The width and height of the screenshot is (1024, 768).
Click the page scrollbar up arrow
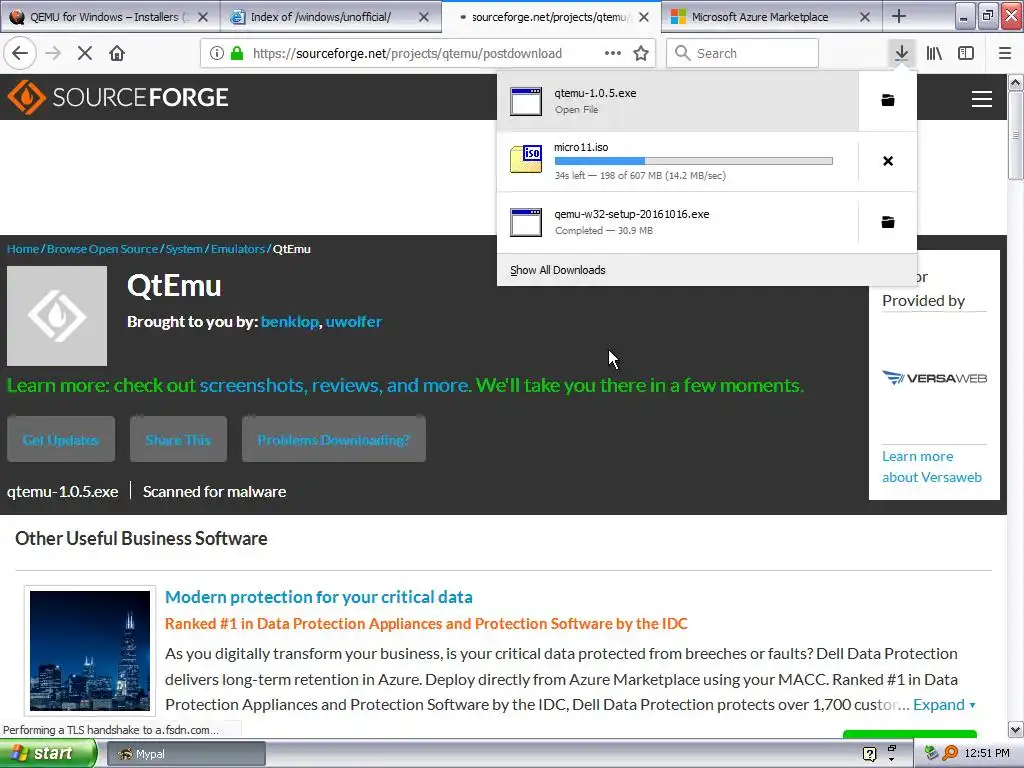(1015, 82)
